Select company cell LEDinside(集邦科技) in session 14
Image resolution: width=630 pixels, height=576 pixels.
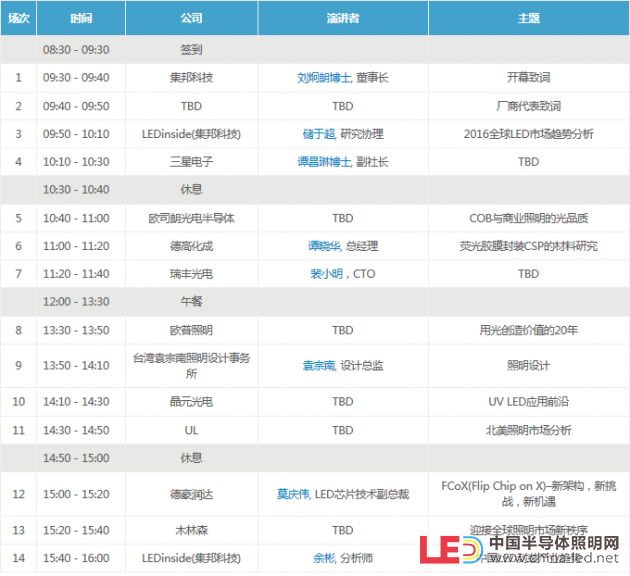tap(191, 558)
